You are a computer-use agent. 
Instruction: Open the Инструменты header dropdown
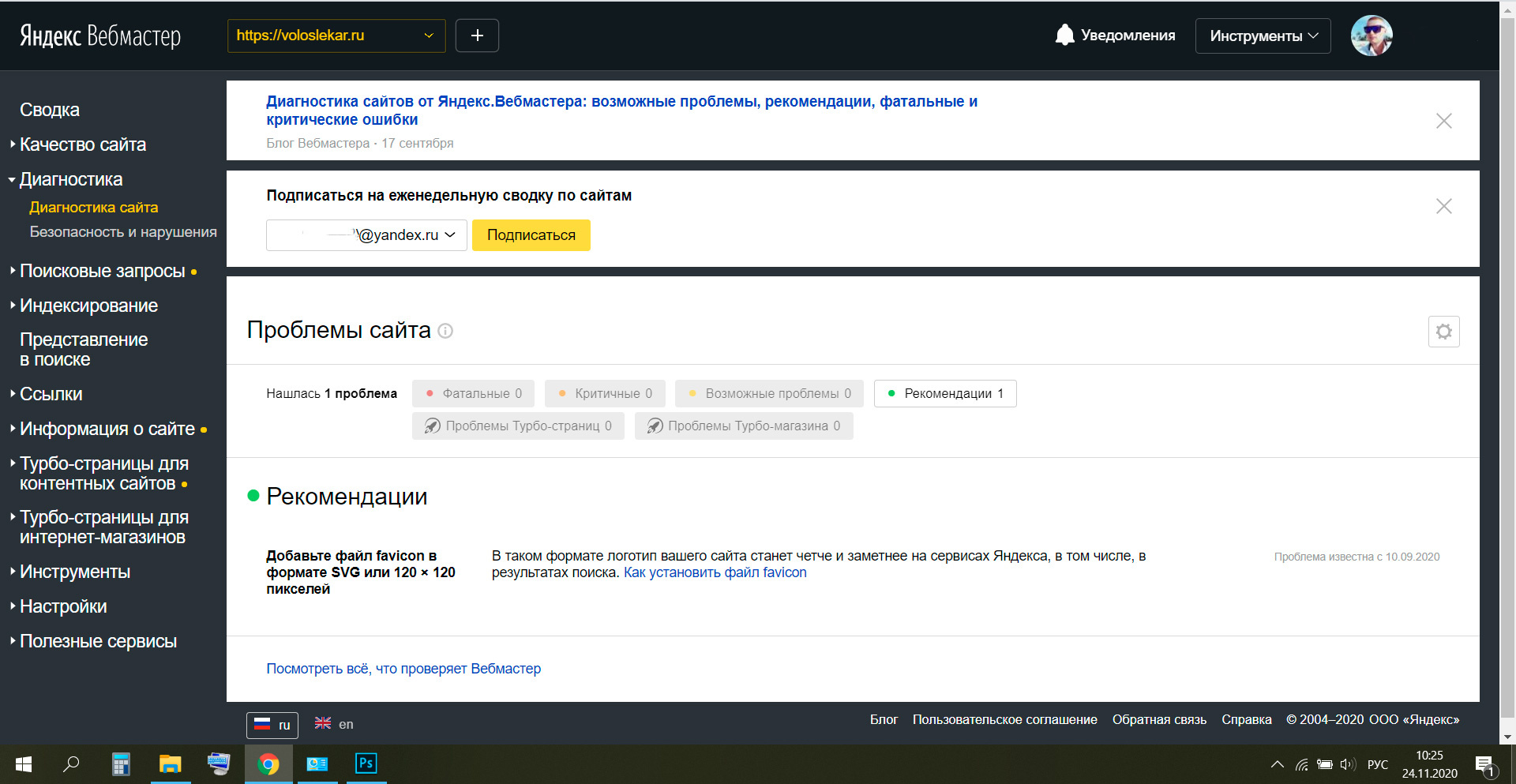[1263, 36]
